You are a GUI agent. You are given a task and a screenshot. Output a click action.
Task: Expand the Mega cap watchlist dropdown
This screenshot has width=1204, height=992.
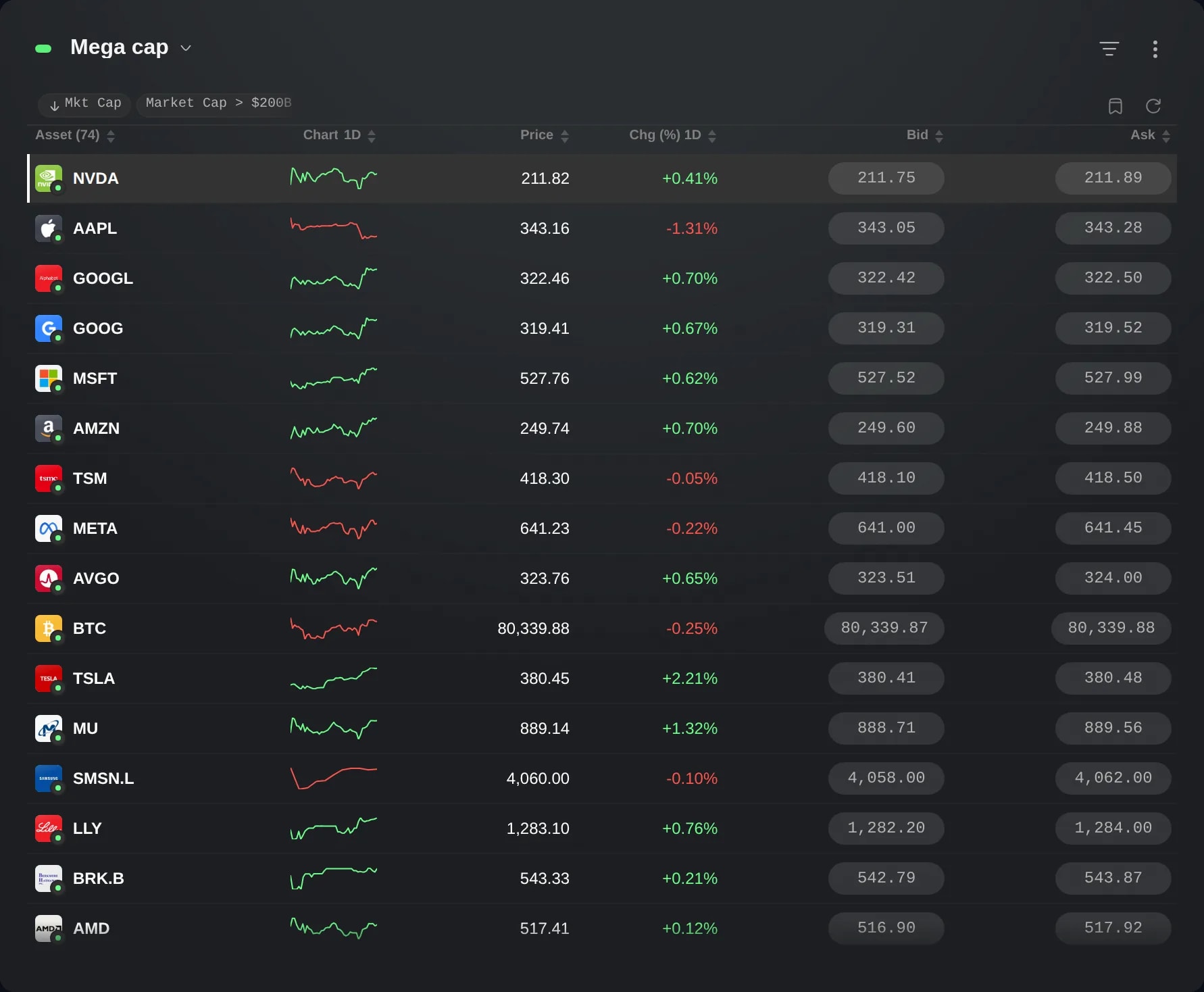[x=186, y=48]
